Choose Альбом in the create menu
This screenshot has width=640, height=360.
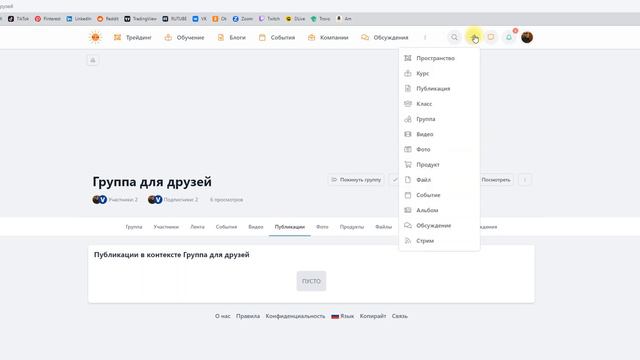tap(439, 210)
